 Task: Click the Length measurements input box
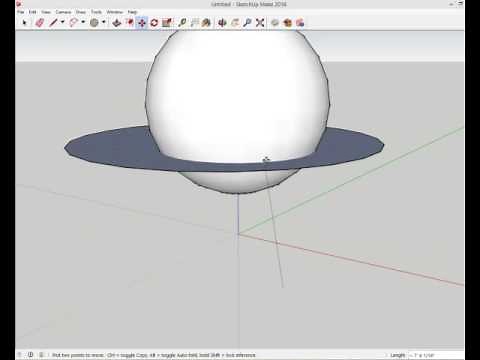pos(436,355)
